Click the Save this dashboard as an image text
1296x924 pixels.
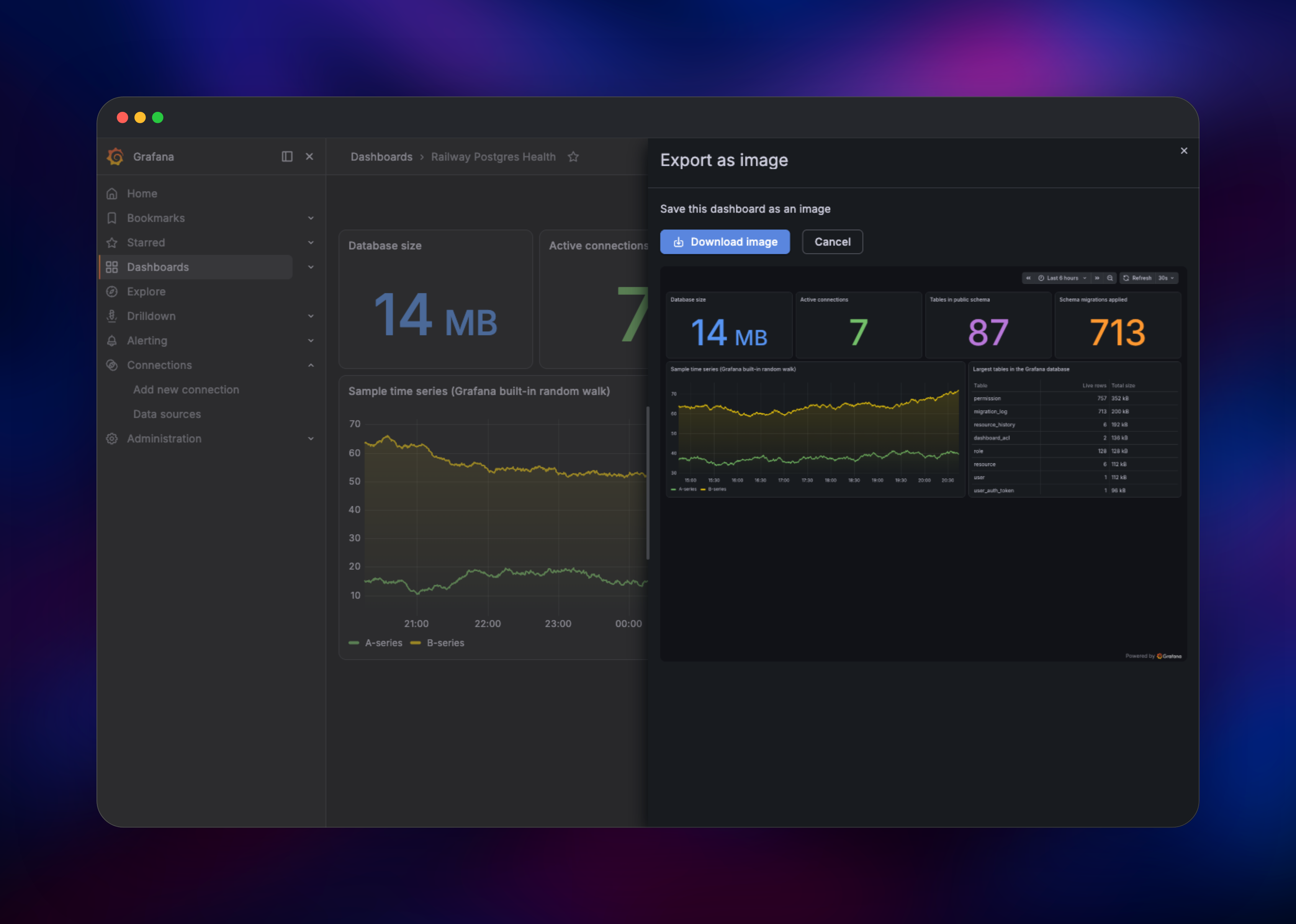point(745,209)
